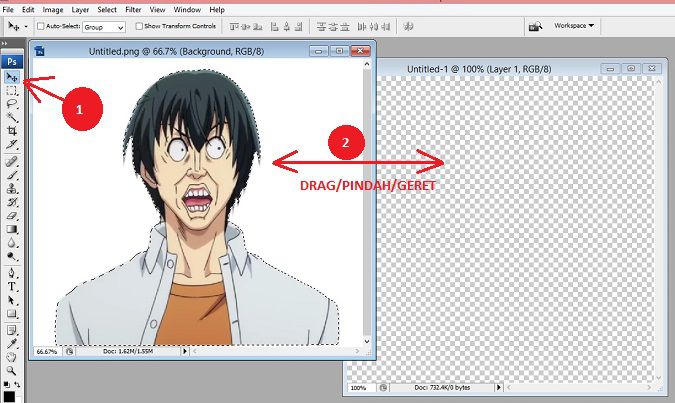This screenshot has height=403, width=675.
Task: Click the Go to Bridge icon
Action: (x=535, y=27)
